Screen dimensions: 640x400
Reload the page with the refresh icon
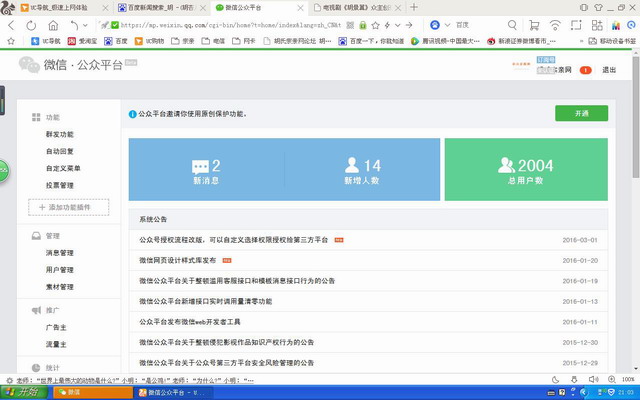(31, 25)
